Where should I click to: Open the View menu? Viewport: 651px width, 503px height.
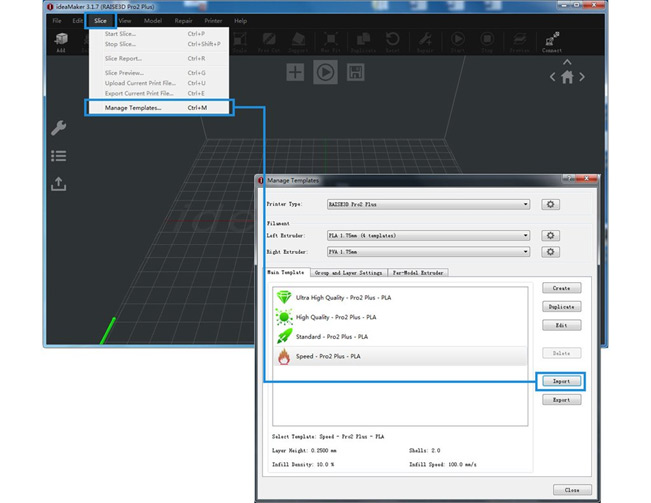pyautogui.click(x=125, y=21)
